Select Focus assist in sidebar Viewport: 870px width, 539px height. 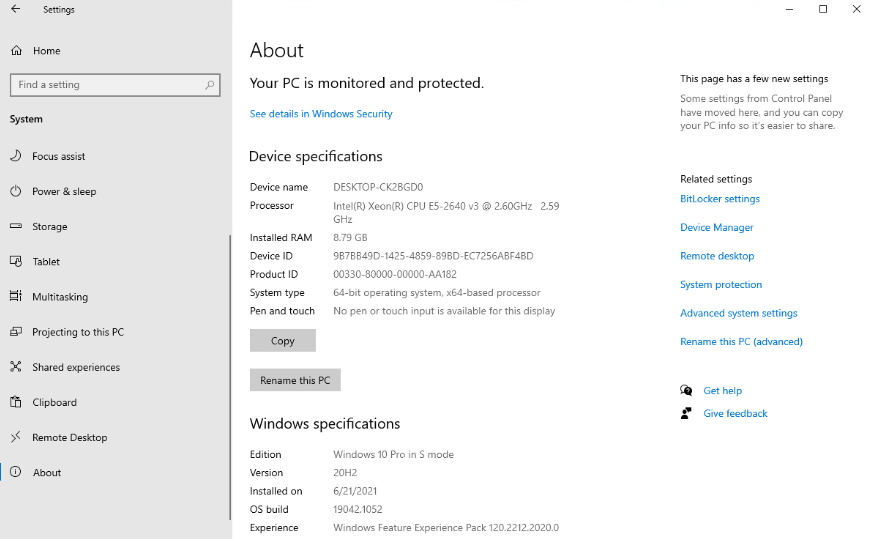(58, 157)
